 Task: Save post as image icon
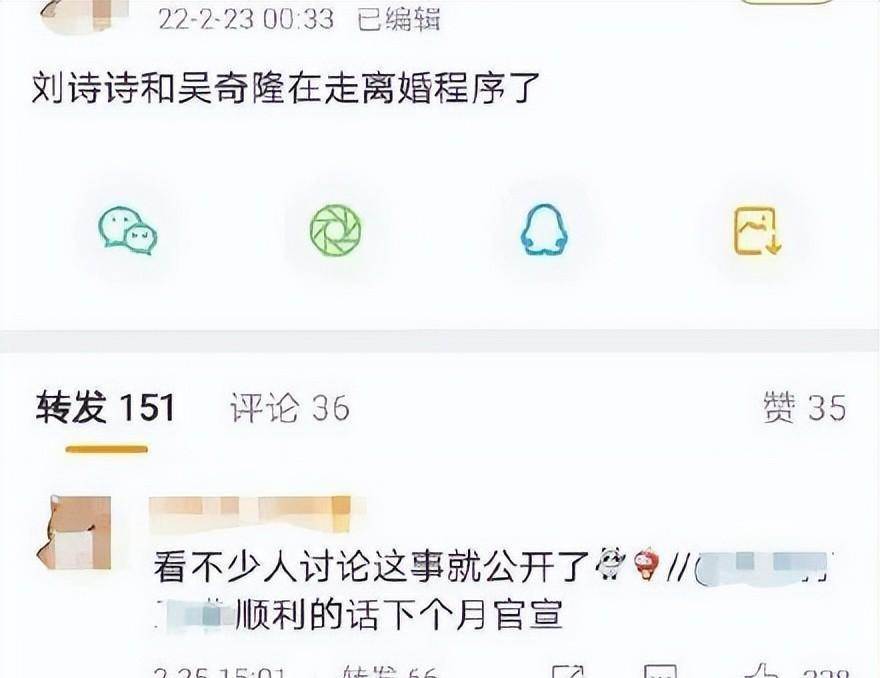[758, 231]
